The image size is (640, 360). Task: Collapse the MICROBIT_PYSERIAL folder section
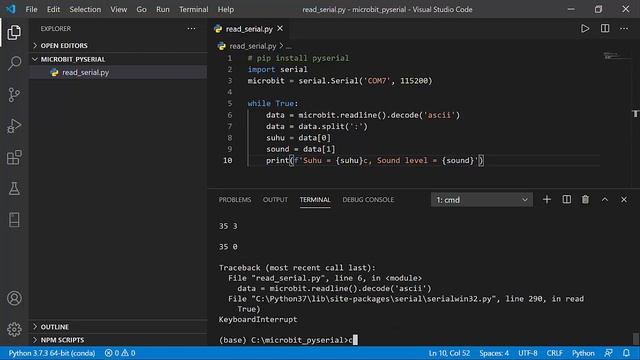(x=73, y=59)
